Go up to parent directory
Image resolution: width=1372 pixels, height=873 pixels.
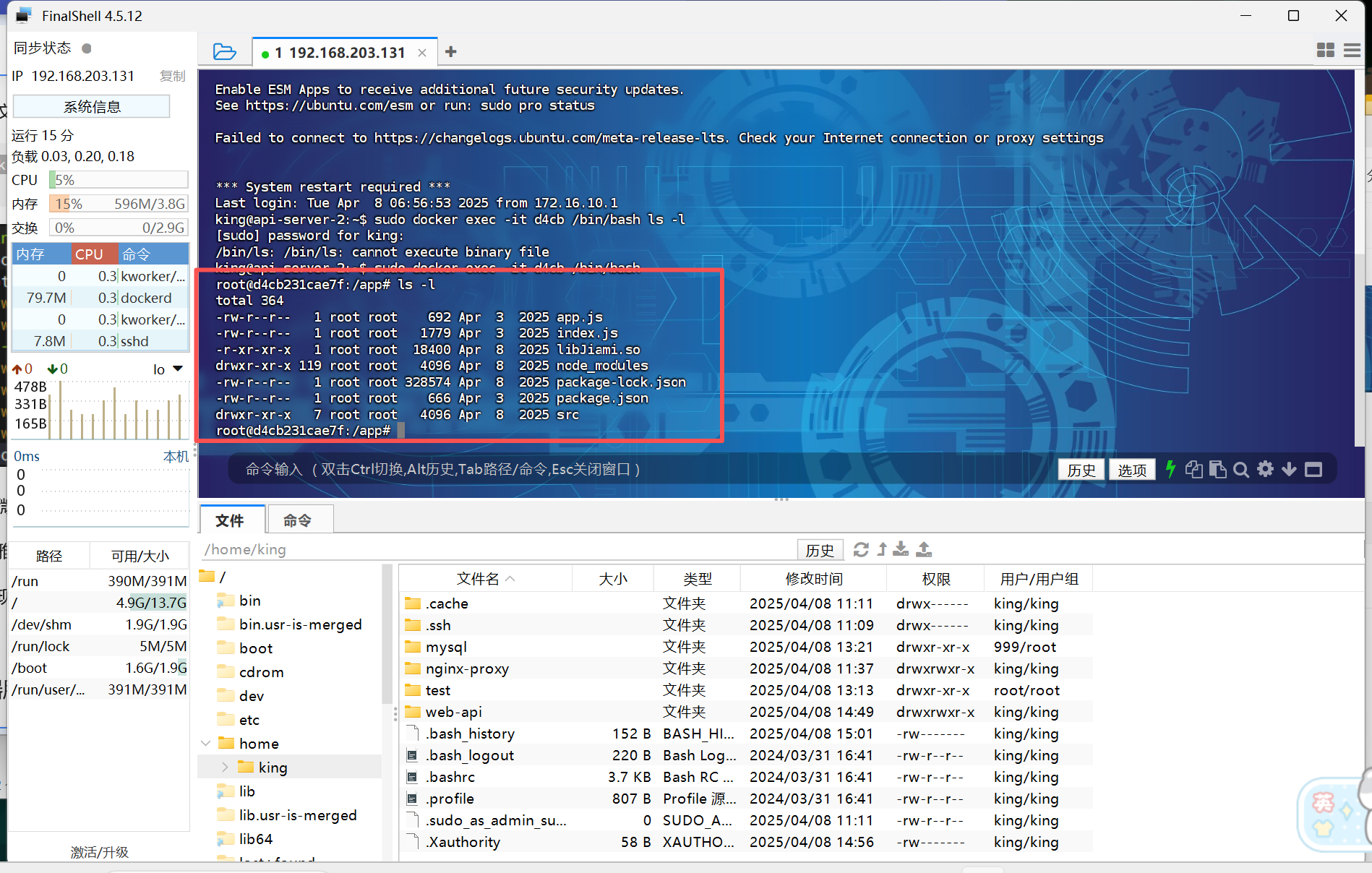click(x=882, y=550)
